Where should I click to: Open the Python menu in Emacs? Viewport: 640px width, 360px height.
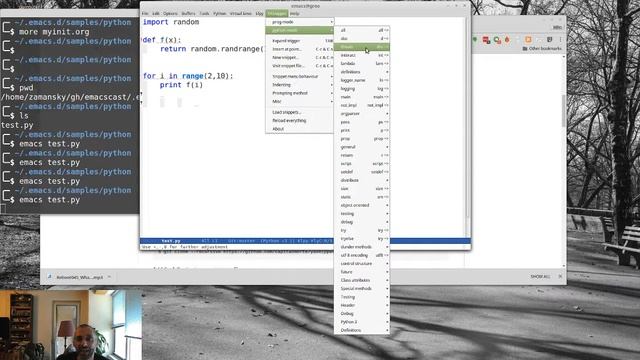pyautogui.click(x=219, y=13)
